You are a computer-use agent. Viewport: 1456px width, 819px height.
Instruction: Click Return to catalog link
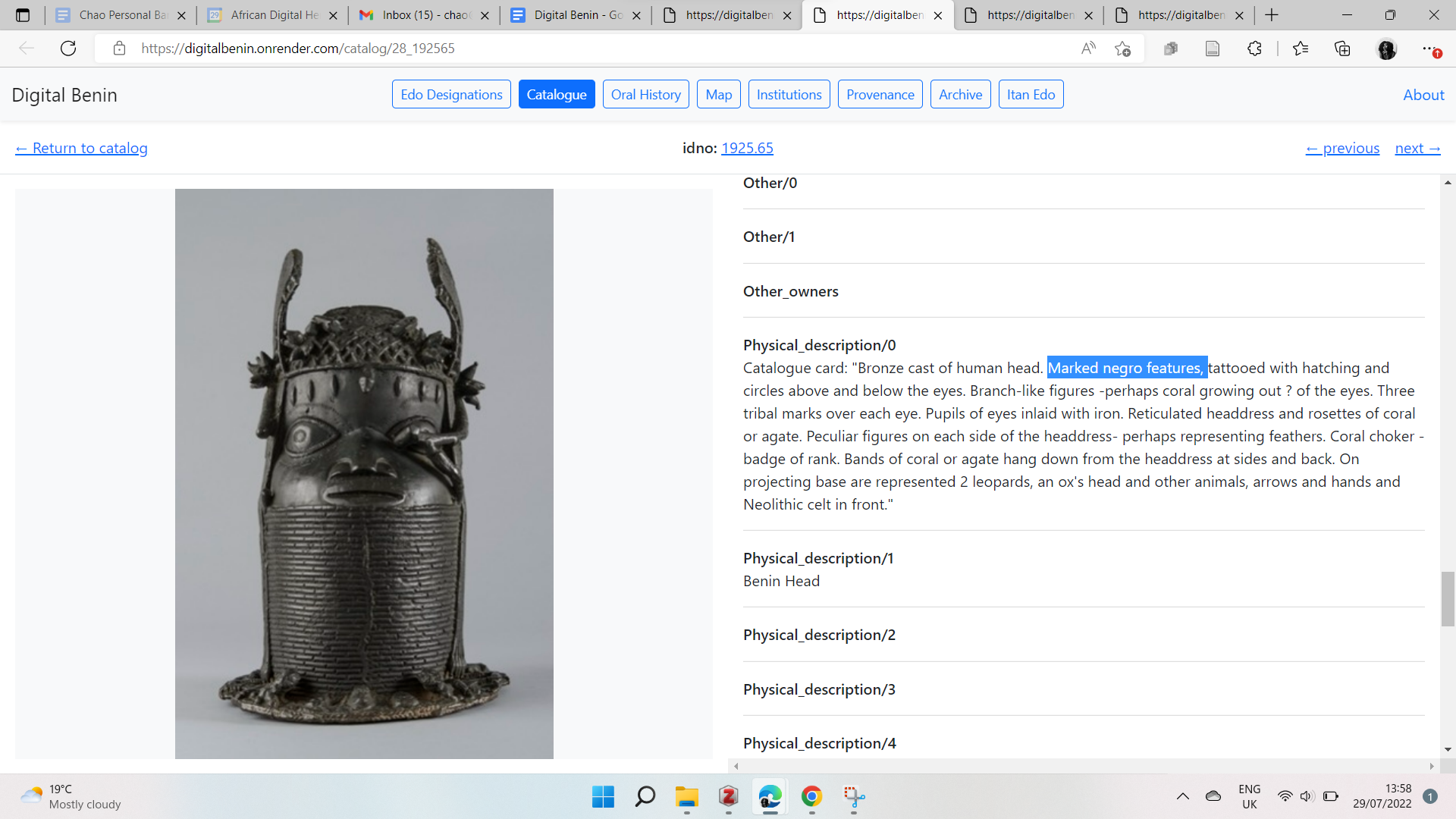click(x=81, y=149)
